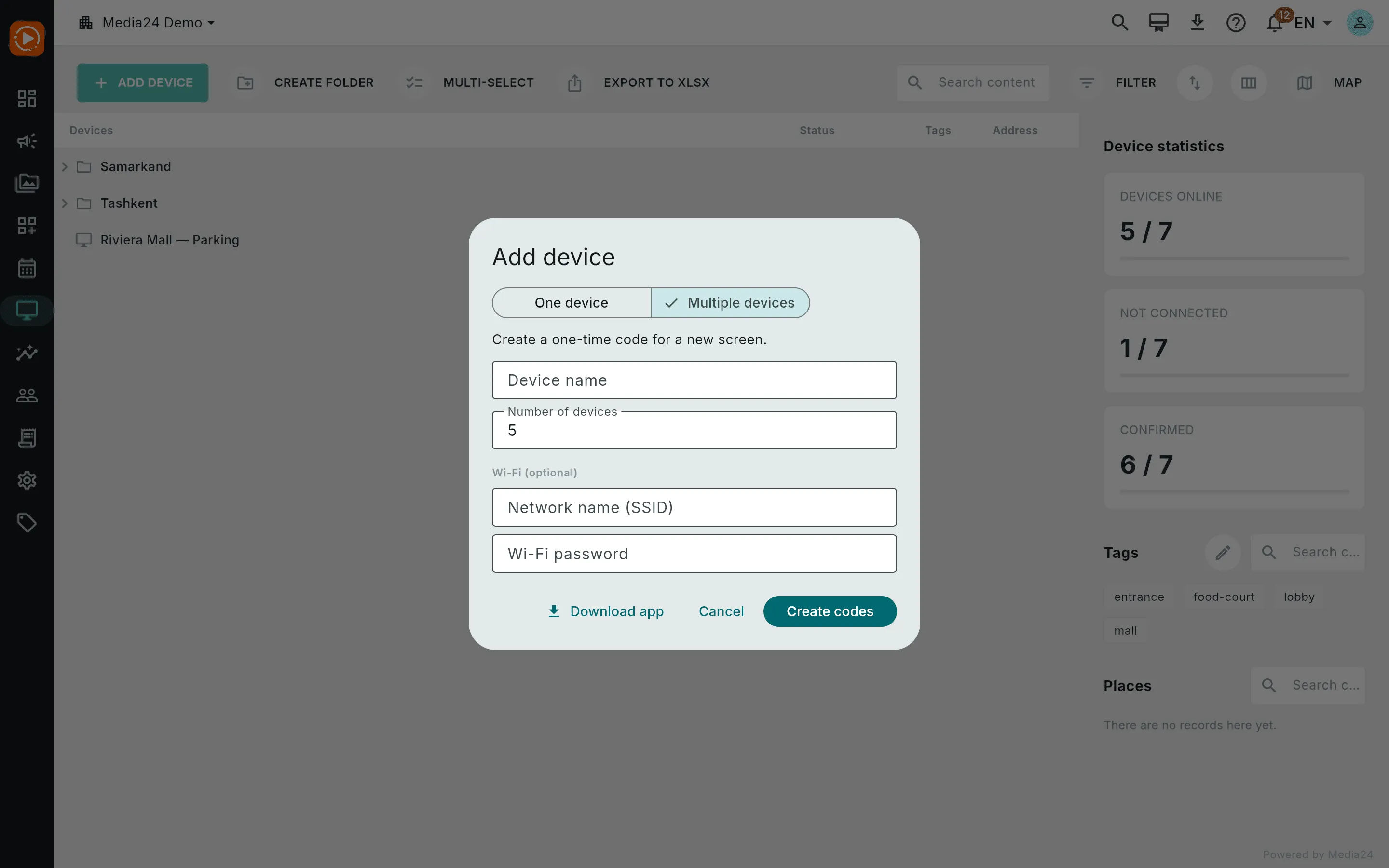Click the Create codes button
The height and width of the screenshot is (868, 1389).
pyautogui.click(x=830, y=611)
